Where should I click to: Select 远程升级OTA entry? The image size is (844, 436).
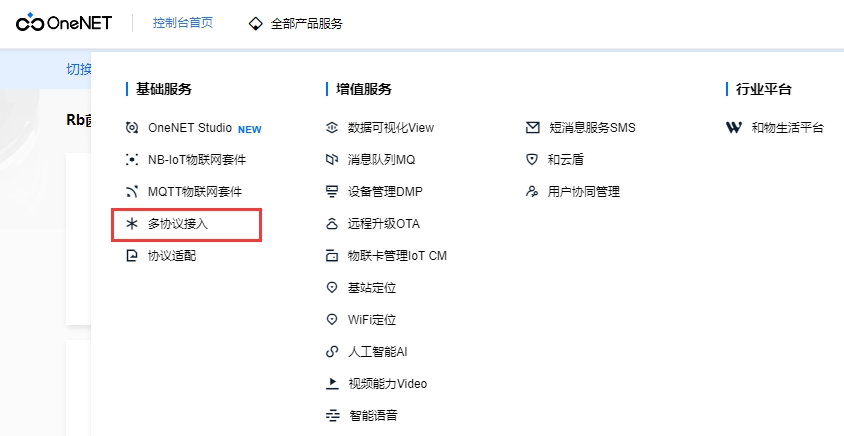(x=384, y=224)
